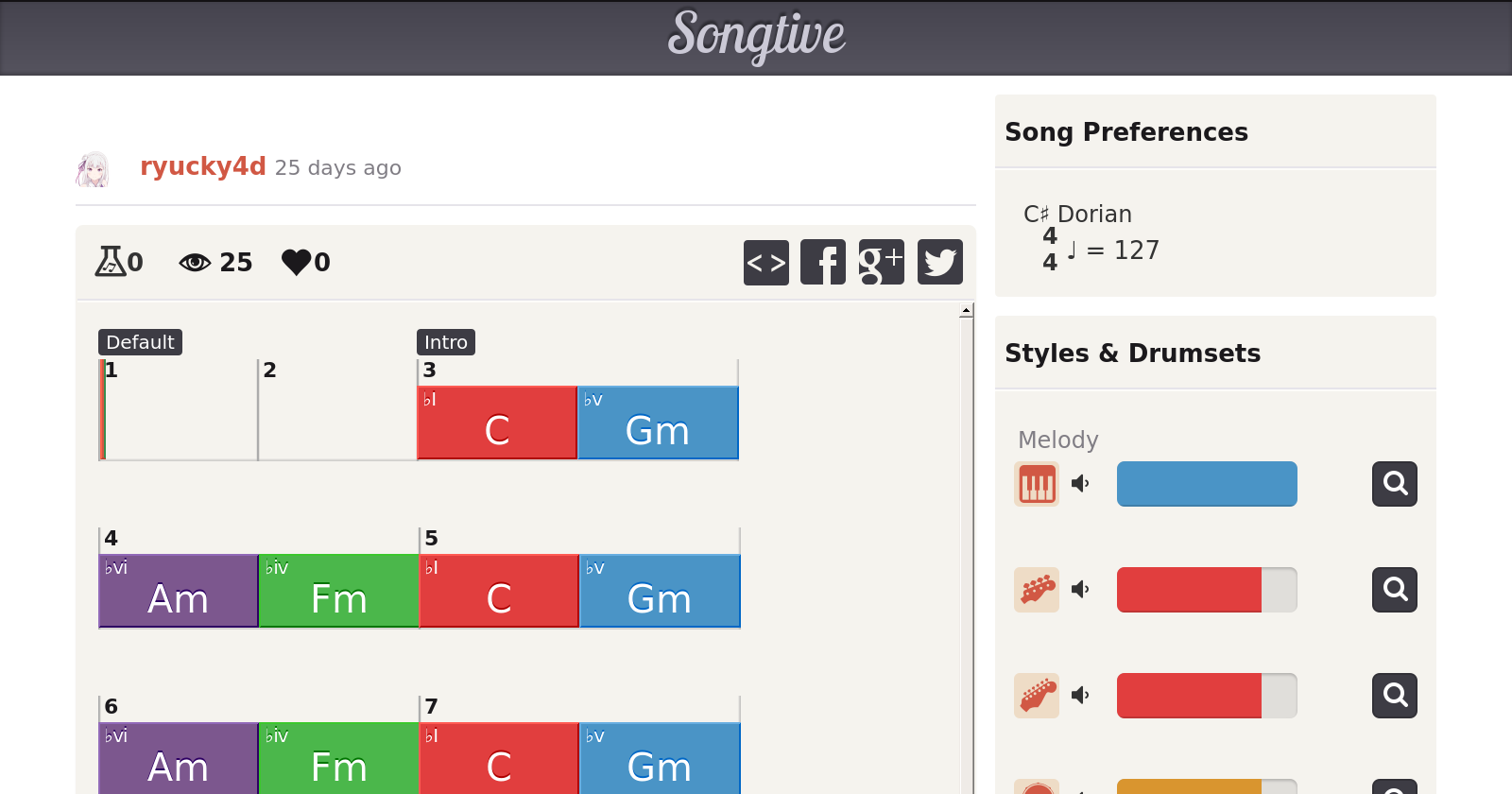Select the Fm chord in bar 4
Viewport: 1512px width, 794px height.
pyautogui.click(x=338, y=591)
